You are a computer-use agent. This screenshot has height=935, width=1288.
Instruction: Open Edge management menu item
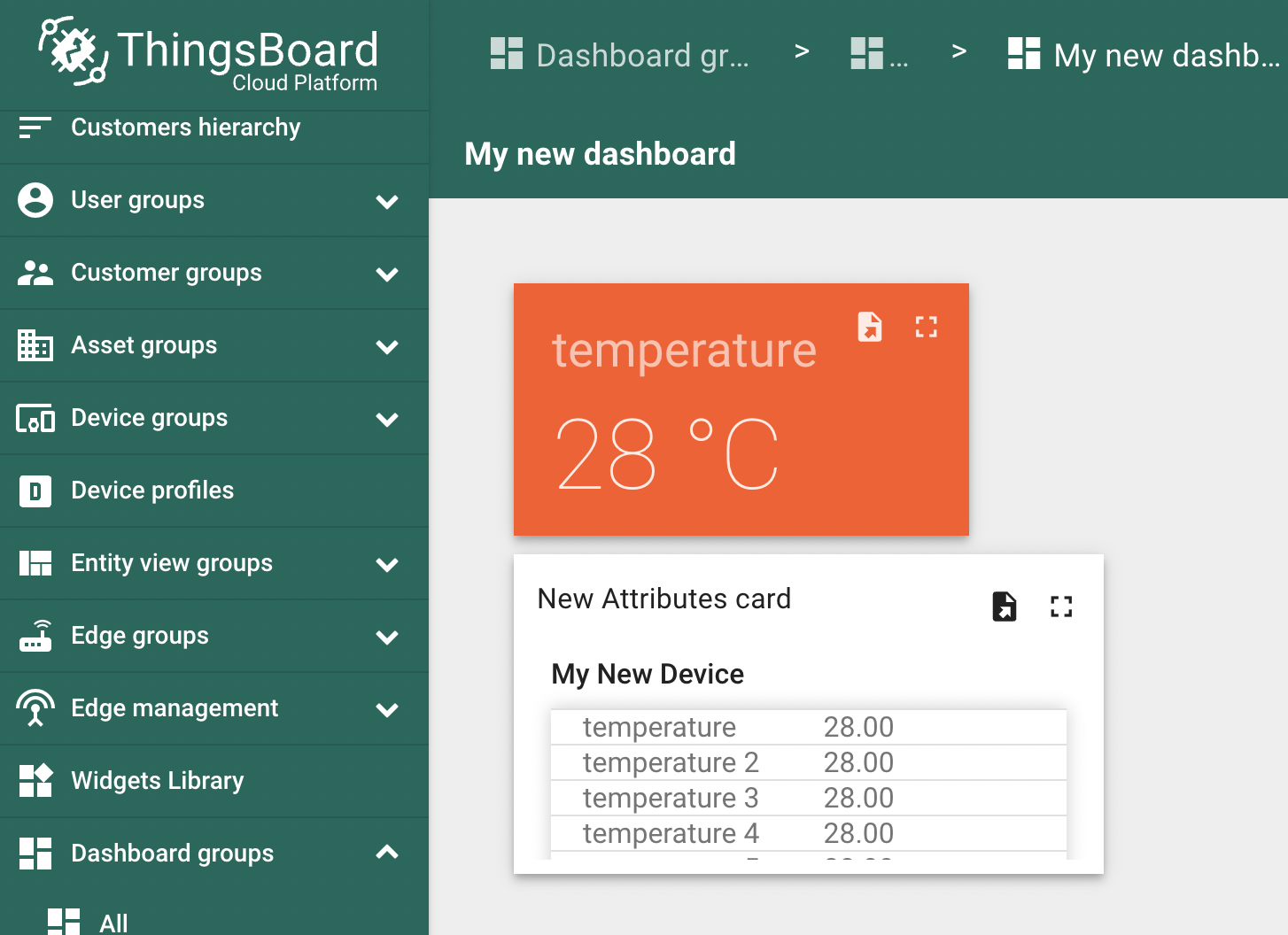coord(175,708)
